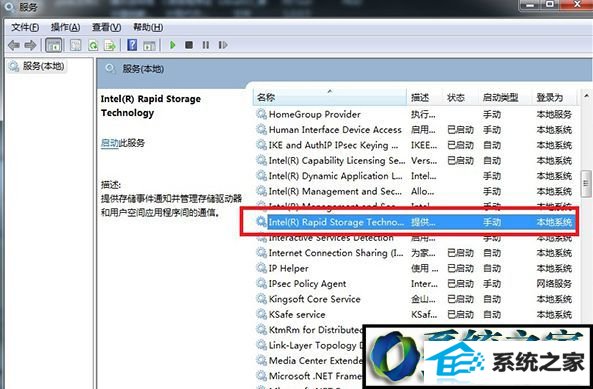593x389 pixels.
Task: Click the vertical scrollbar thumb
Action: pyautogui.click(x=586, y=183)
